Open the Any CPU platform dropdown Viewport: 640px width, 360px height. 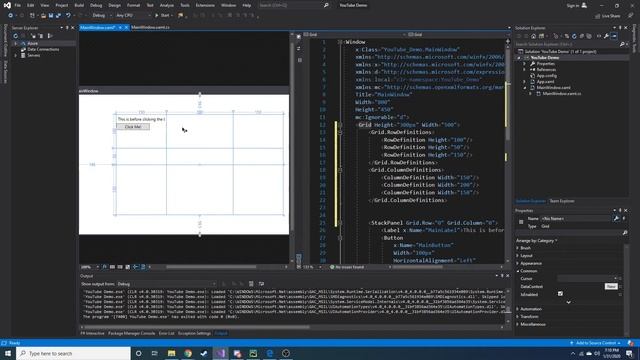tap(133, 16)
